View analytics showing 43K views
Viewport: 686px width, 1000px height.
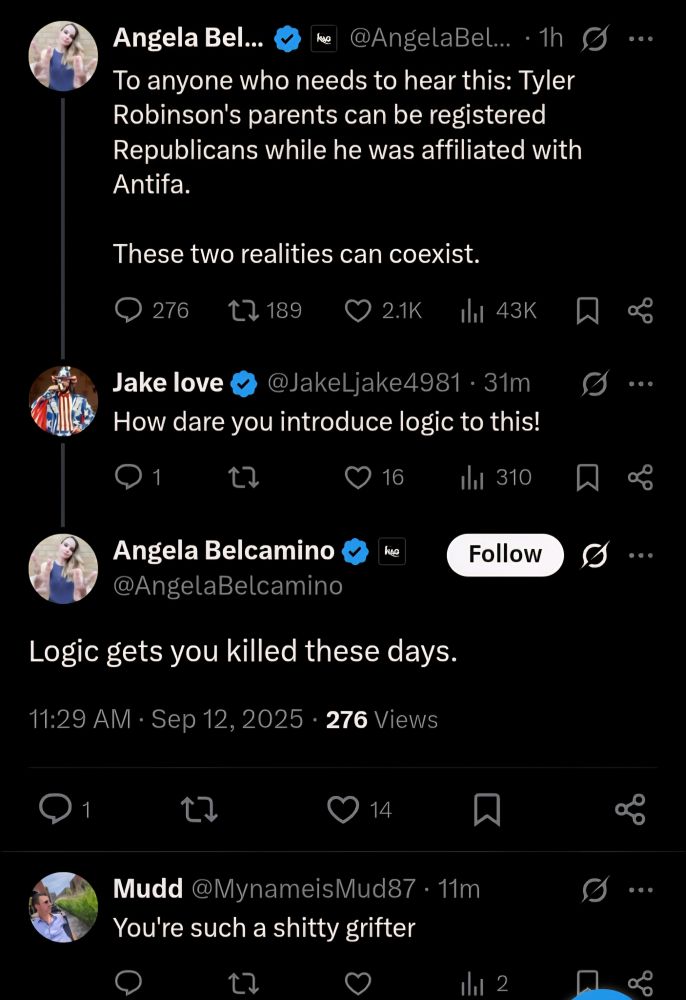point(472,311)
